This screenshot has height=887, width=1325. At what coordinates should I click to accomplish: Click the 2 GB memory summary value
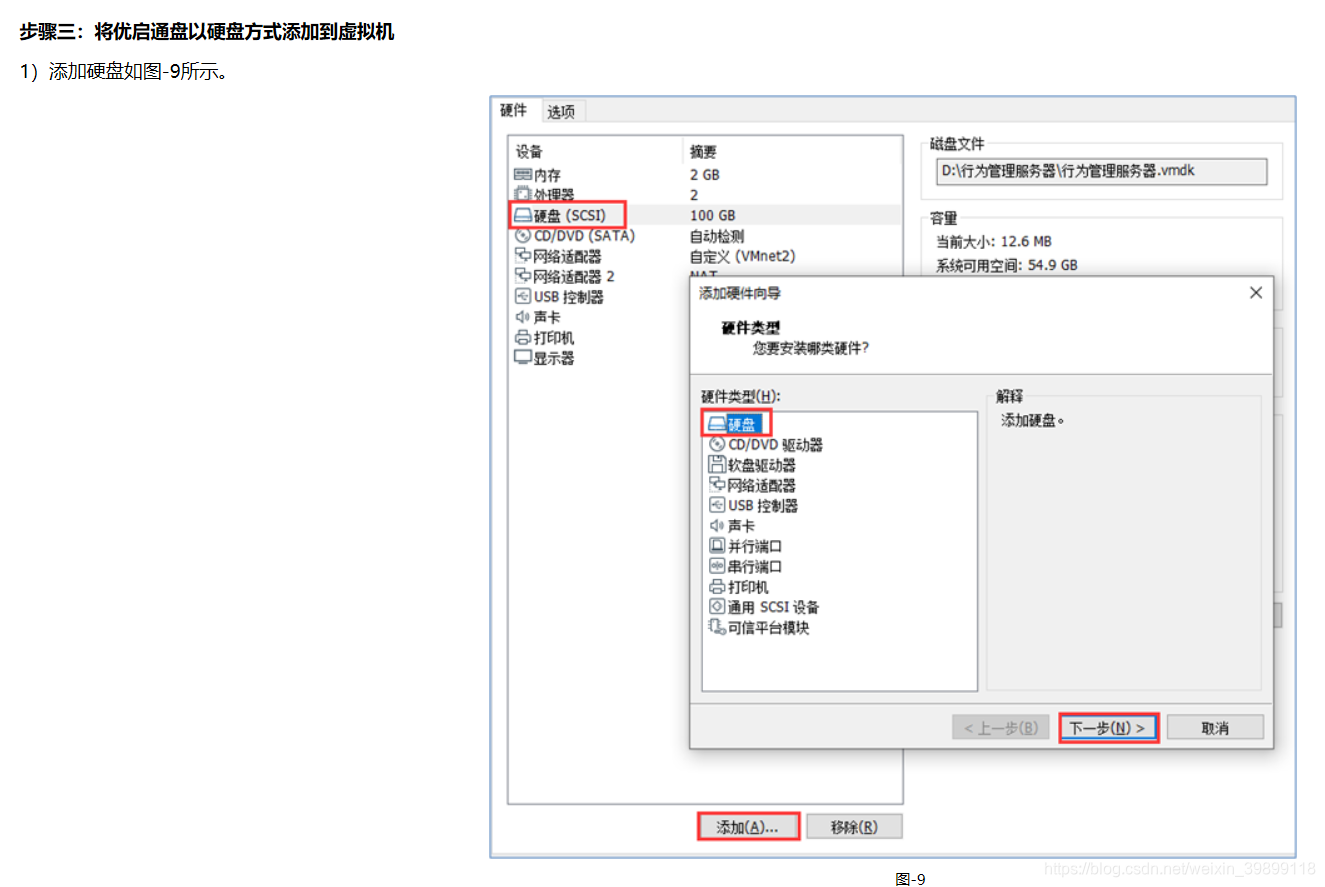point(704,175)
